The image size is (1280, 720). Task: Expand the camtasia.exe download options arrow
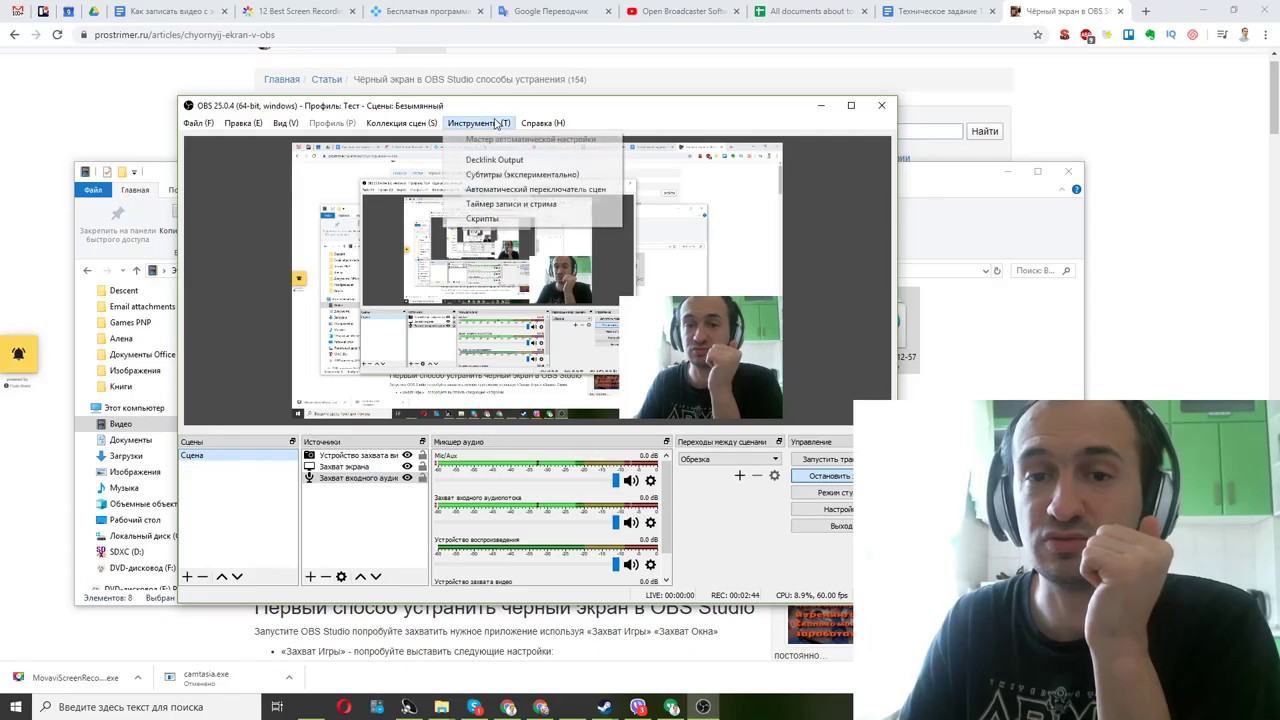[x=289, y=678]
